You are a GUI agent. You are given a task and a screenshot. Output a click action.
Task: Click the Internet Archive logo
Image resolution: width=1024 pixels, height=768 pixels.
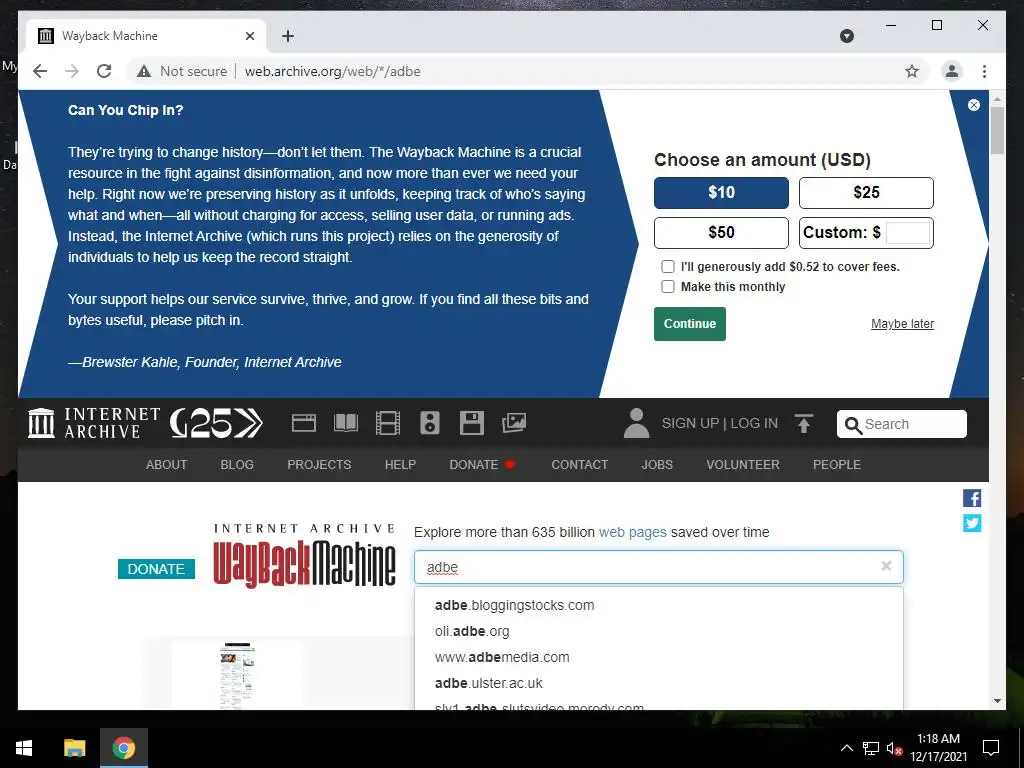[x=94, y=423]
